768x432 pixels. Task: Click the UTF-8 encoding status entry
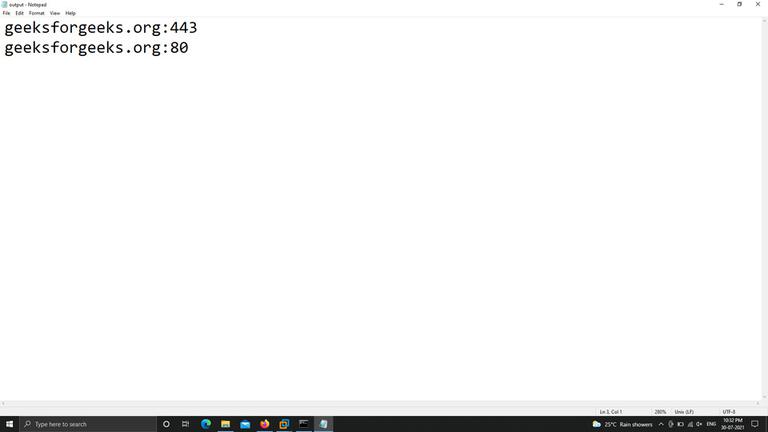tap(729, 412)
